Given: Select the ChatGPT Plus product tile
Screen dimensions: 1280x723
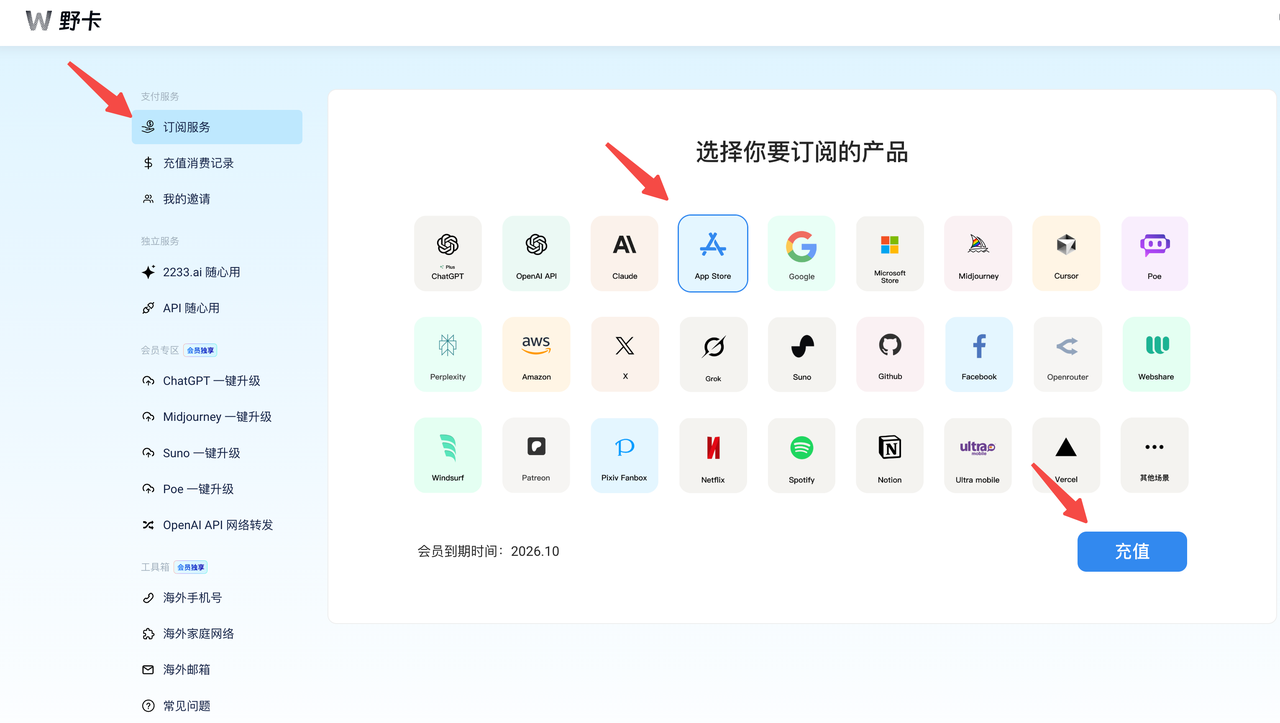Looking at the screenshot, I should (448, 254).
